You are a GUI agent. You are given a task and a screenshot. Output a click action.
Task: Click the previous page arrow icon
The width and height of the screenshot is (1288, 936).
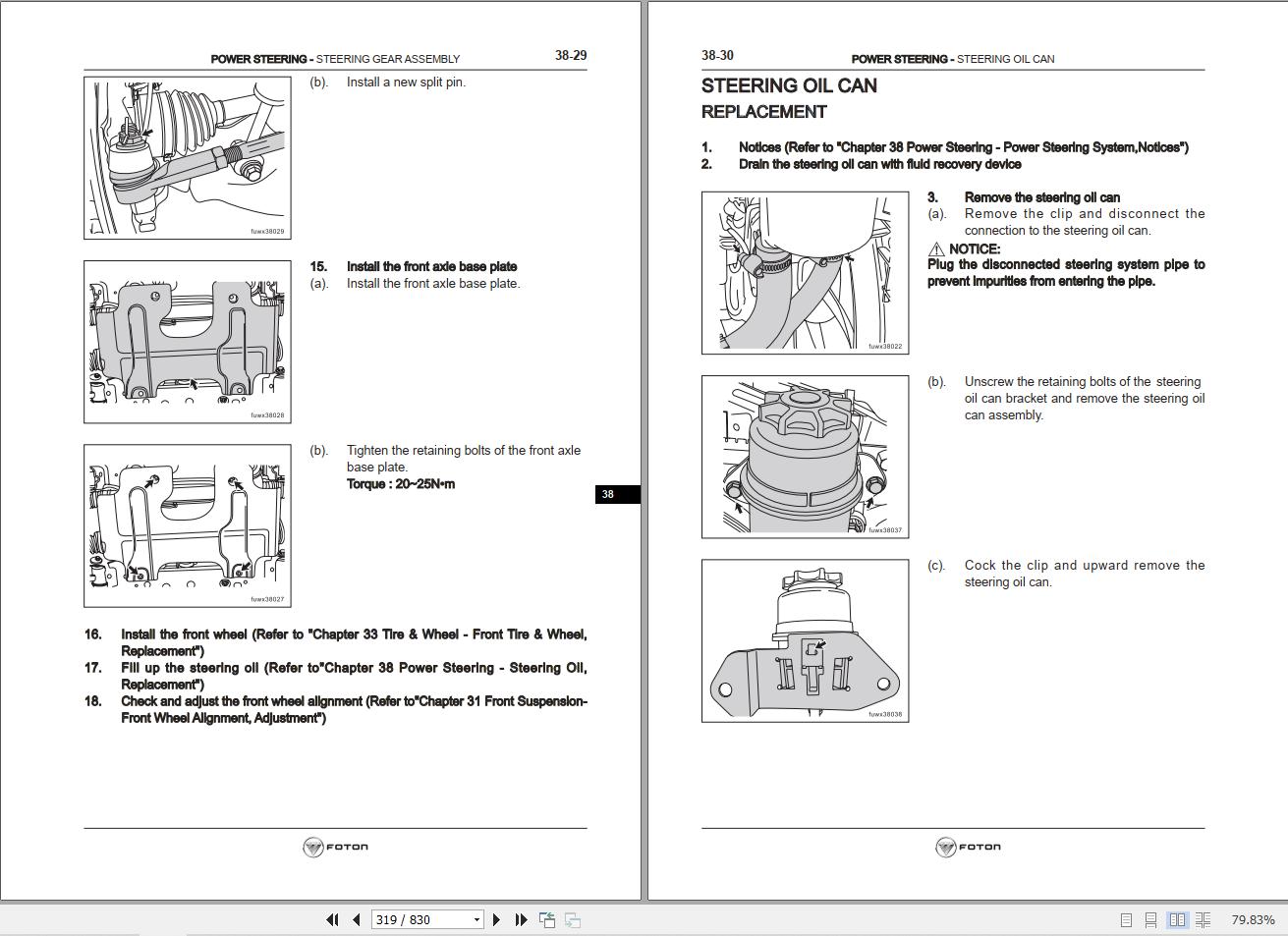coord(356,919)
